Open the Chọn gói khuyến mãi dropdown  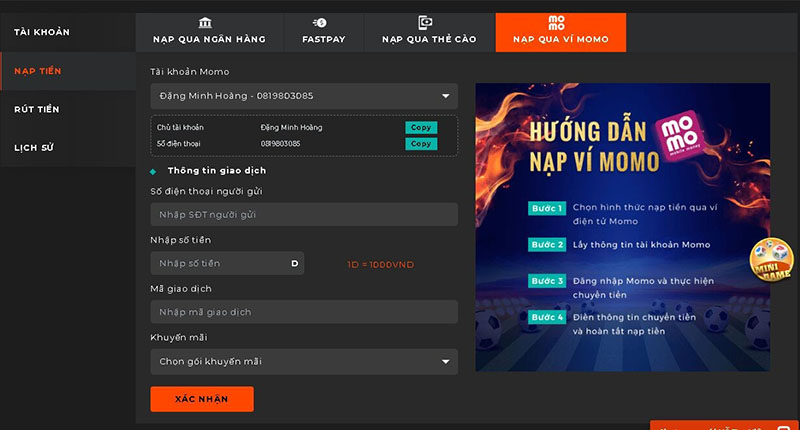304,362
